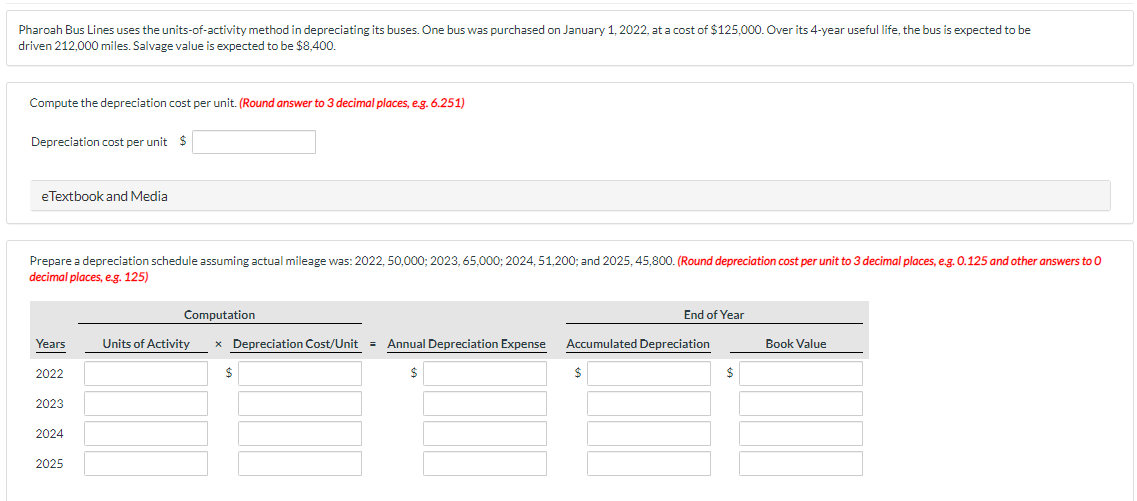The height and width of the screenshot is (501, 1137).
Task: Click the Depreciation Cost/Unit column header
Action: tap(296, 344)
